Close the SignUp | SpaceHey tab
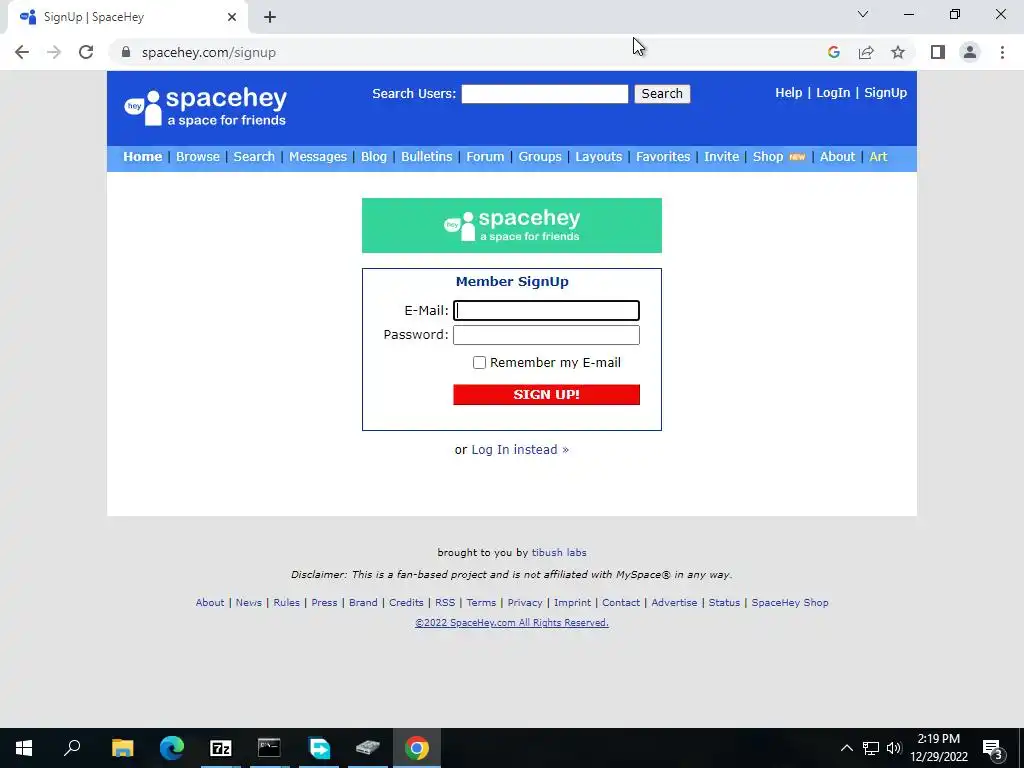This screenshot has width=1024, height=768. point(232,17)
